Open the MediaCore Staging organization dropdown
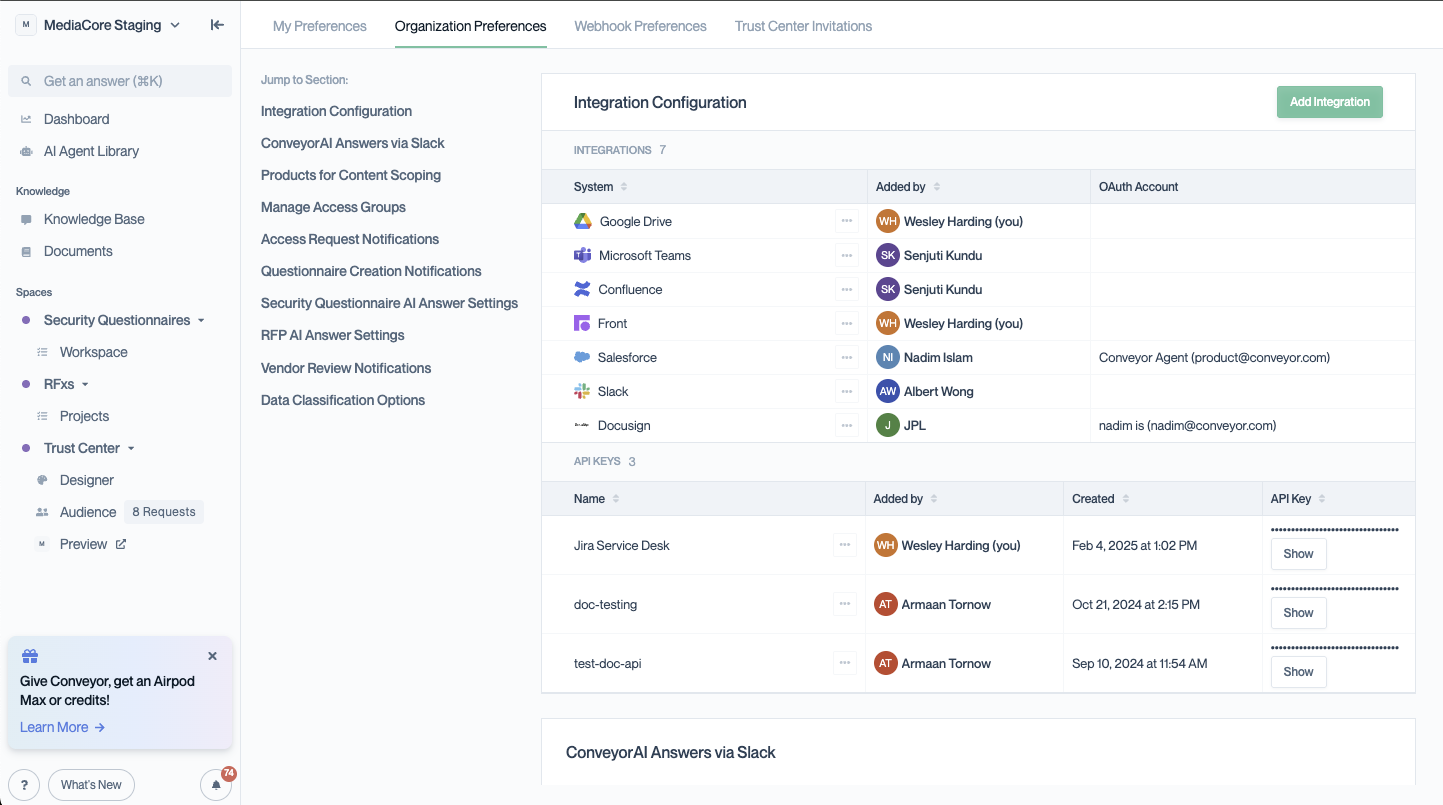 (x=99, y=25)
